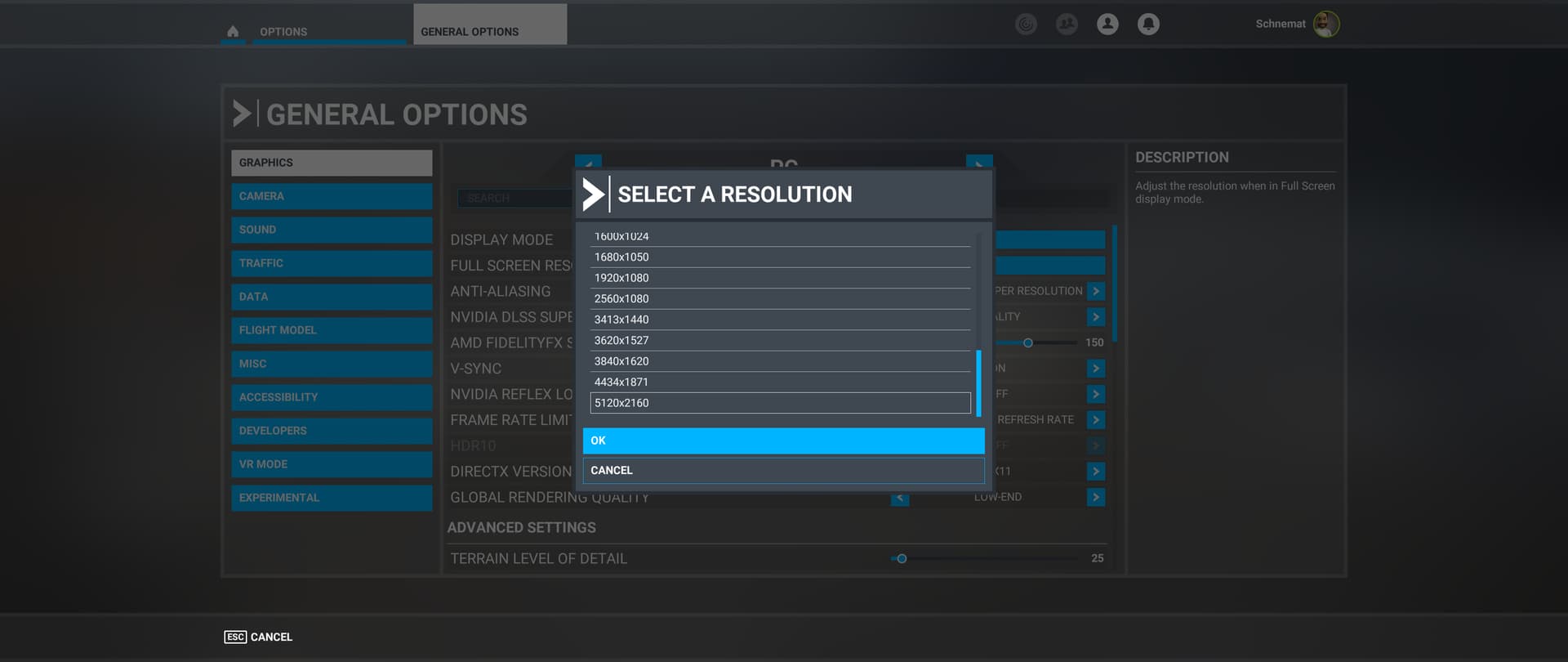Toggle NVIDIA Reflex Low Latency right arrow
Image resolution: width=1568 pixels, height=662 pixels.
1096,395
